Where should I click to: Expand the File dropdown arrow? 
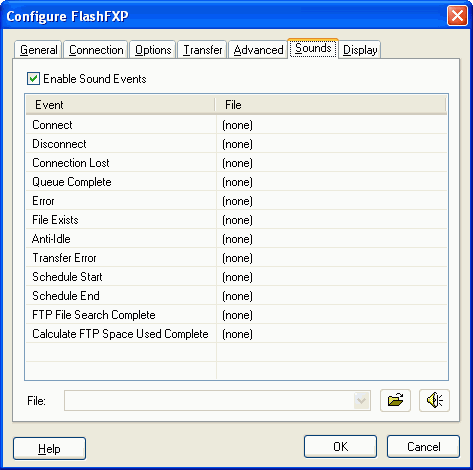pyautogui.click(x=361, y=400)
